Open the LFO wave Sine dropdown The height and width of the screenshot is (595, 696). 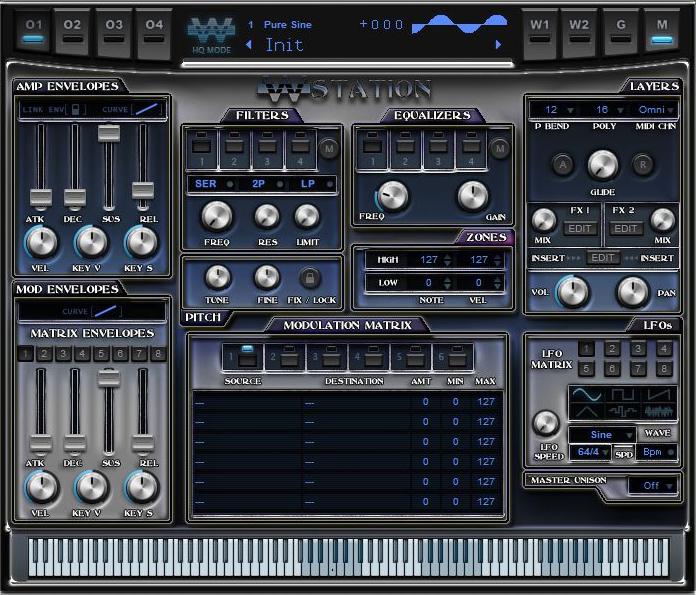point(602,434)
